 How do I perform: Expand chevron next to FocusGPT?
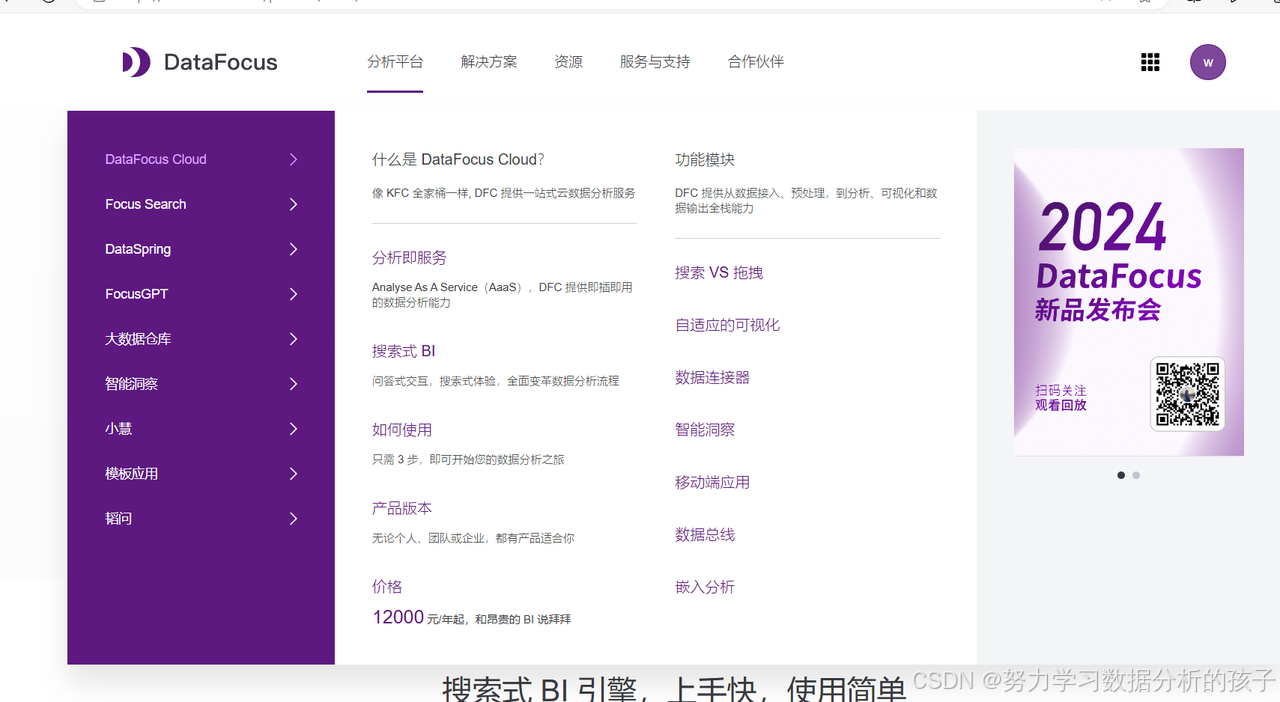pyautogui.click(x=293, y=294)
